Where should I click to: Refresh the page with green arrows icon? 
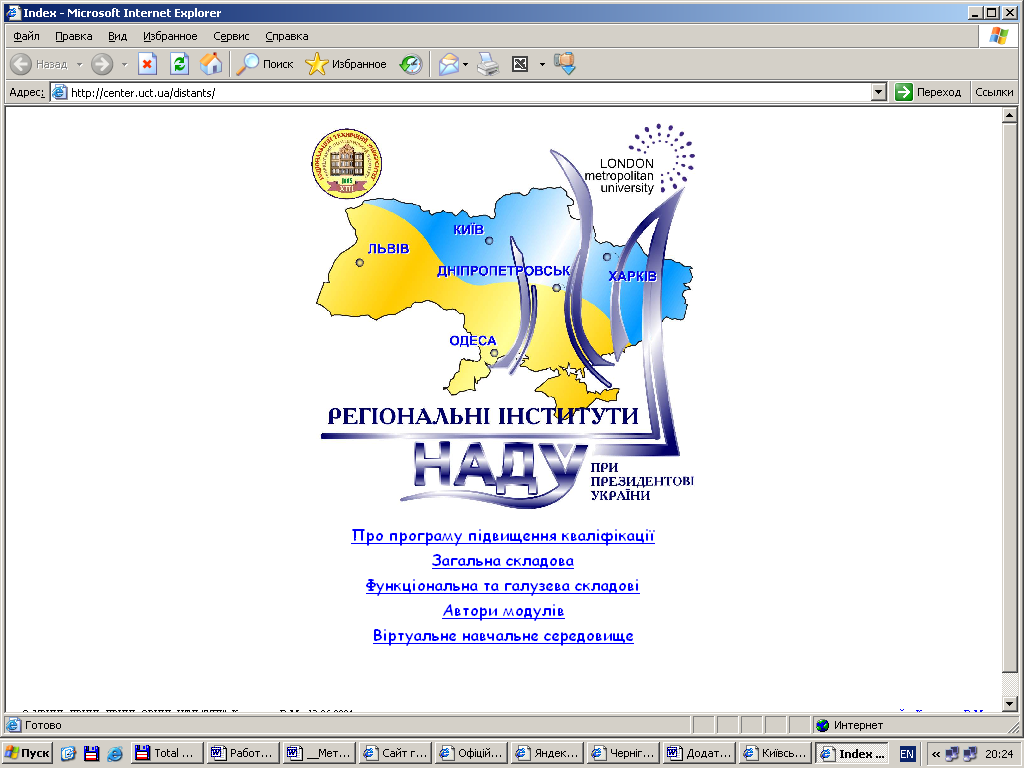click(179, 64)
